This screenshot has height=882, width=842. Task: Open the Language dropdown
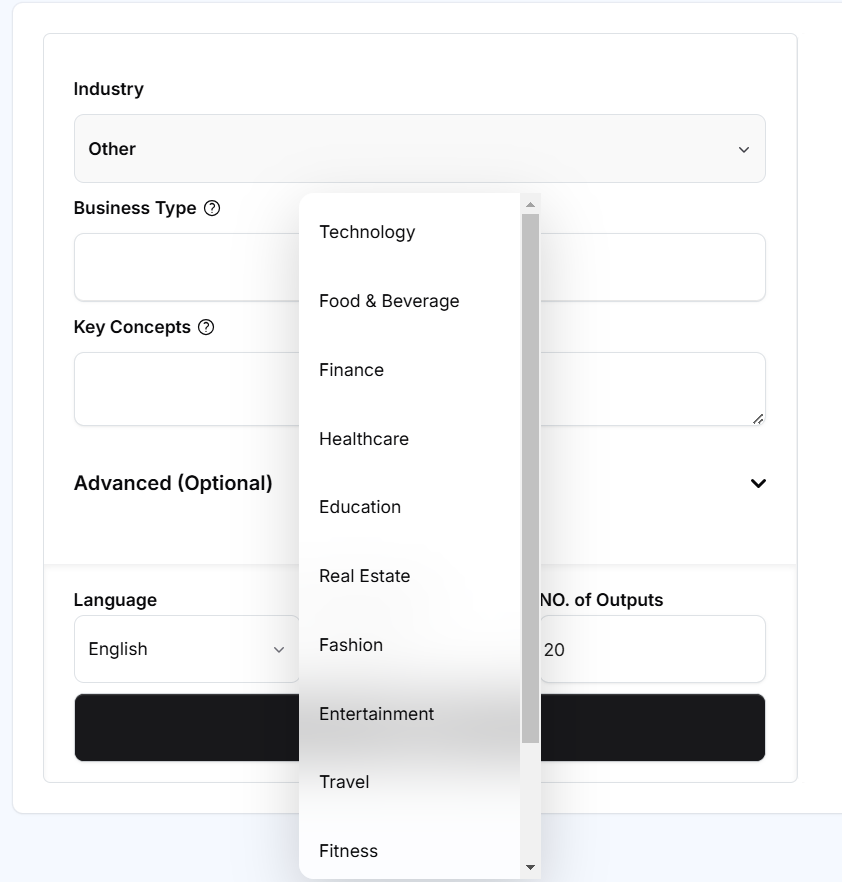pyautogui.click(x=187, y=649)
